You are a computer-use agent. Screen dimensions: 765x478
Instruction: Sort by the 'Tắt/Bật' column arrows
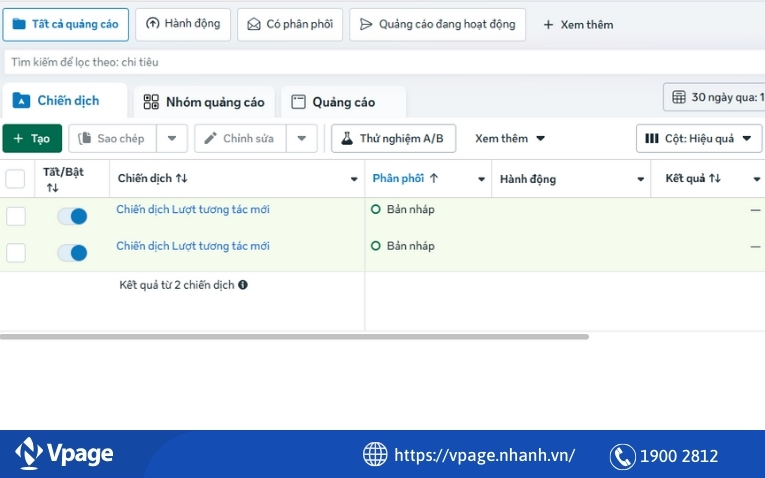[53, 188]
